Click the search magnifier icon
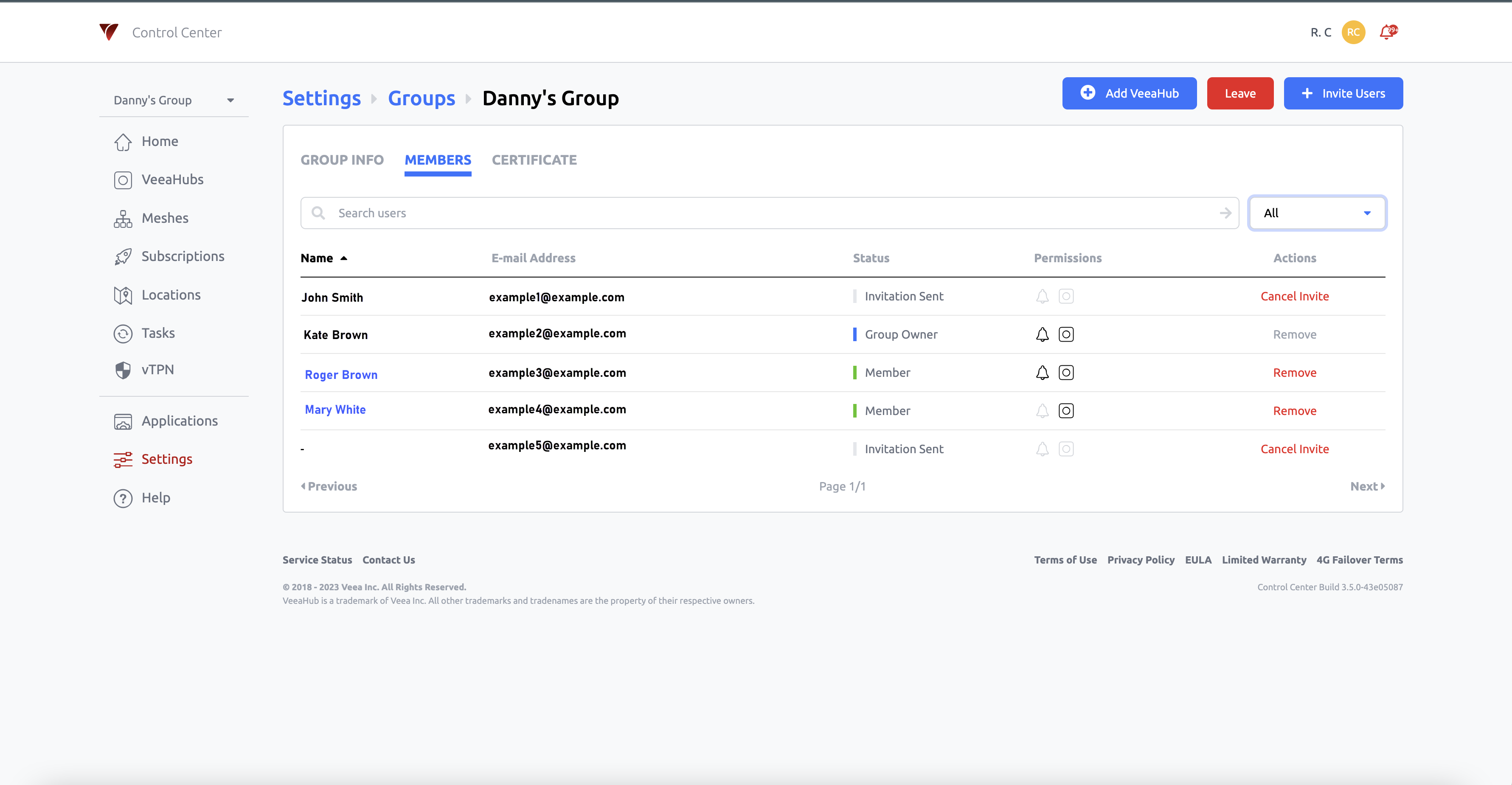This screenshot has height=785, width=1512. point(318,213)
